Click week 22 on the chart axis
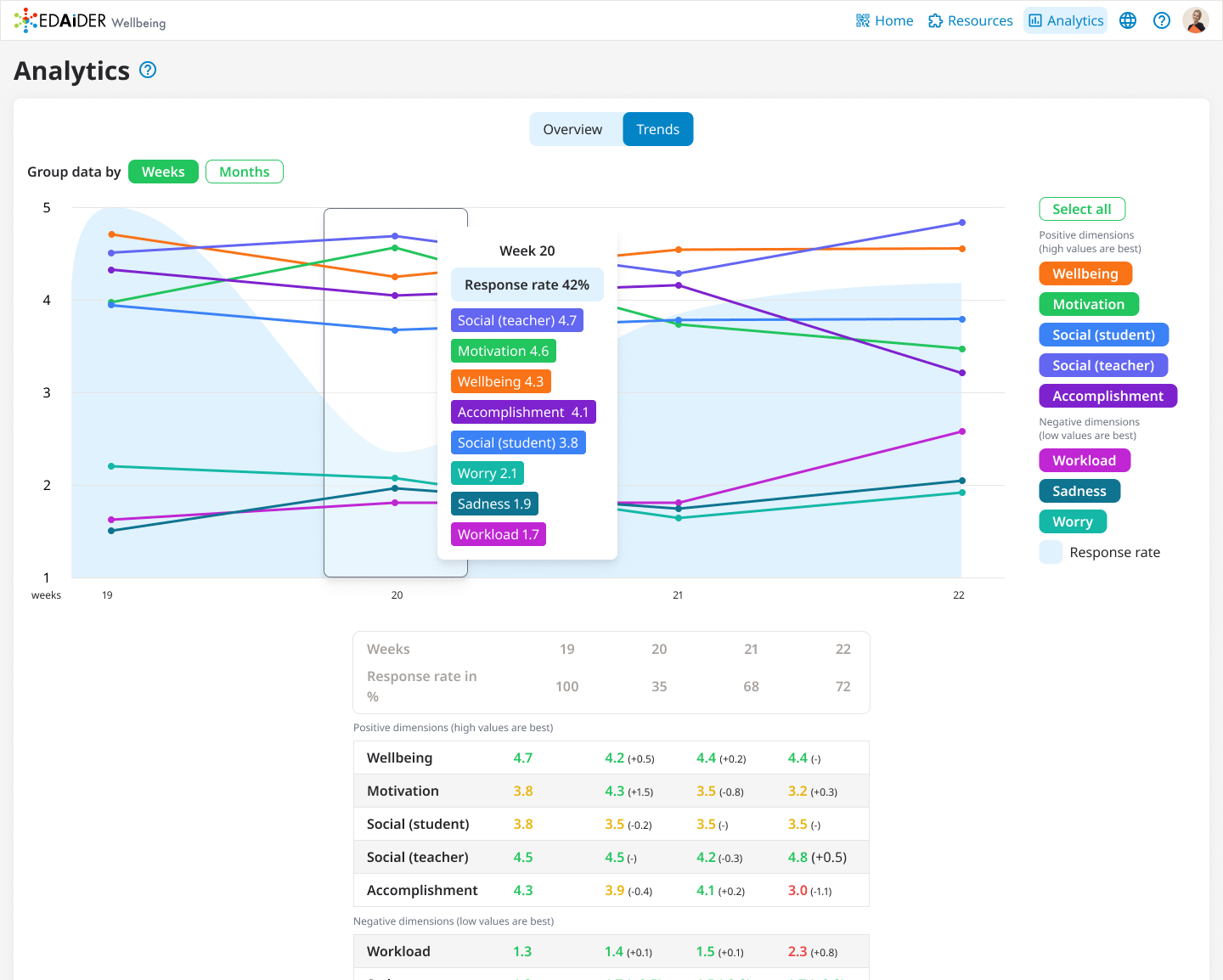Screen dimensions: 1223x980 959,595
